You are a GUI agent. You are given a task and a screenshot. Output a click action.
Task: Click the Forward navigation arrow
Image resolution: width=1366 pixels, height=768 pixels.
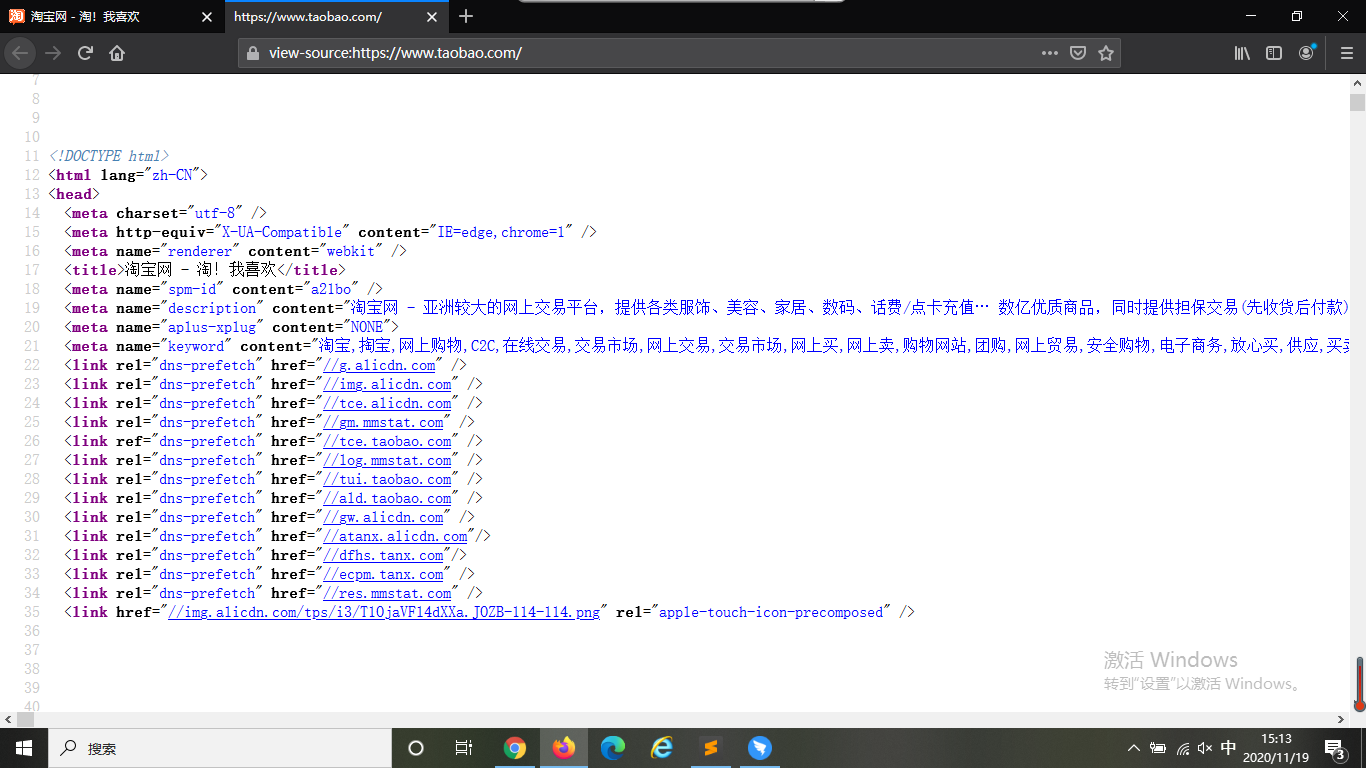(x=53, y=53)
